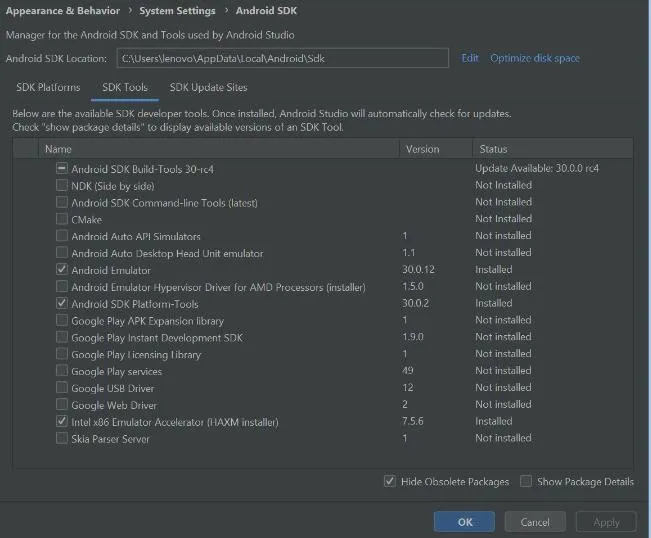
Task: Click the Android SDK Location field
Action: [x=283, y=58]
